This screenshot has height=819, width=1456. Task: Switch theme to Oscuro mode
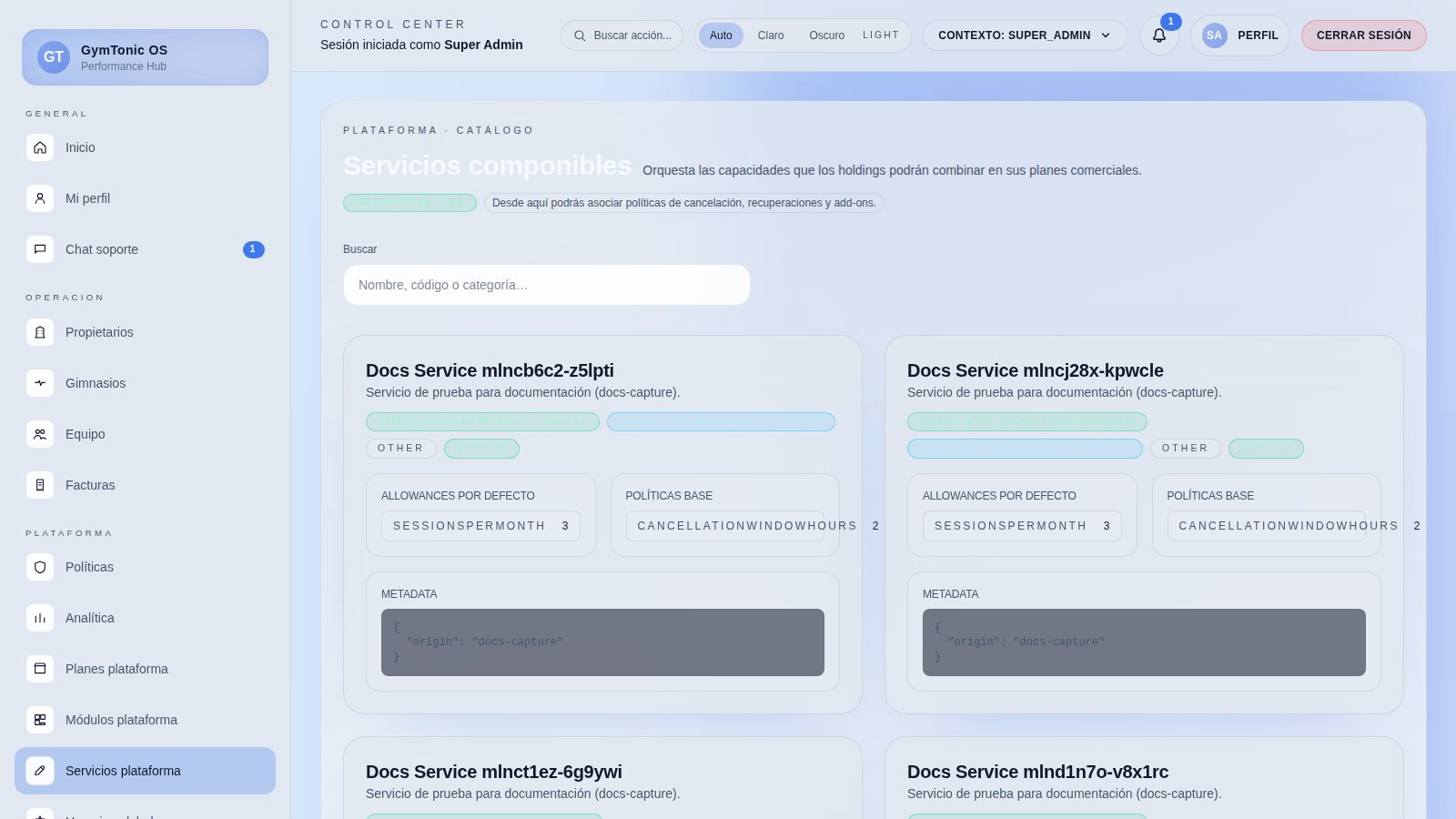coord(826,35)
